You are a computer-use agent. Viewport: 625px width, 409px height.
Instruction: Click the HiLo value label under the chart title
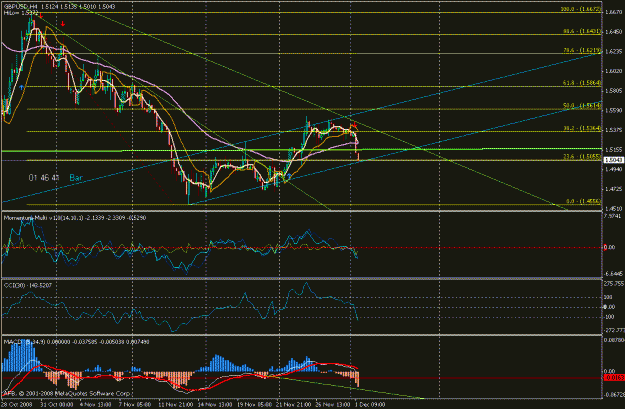tap(21, 13)
